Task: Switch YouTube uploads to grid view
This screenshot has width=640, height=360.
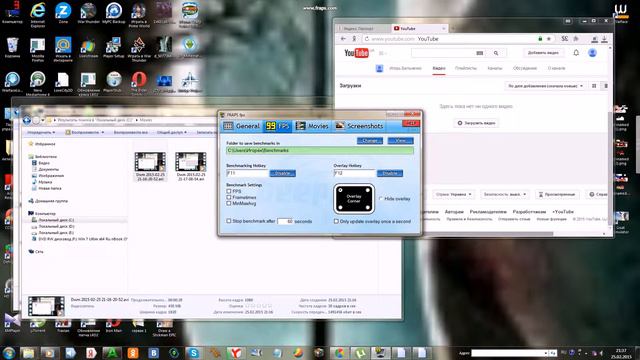Action: [594, 86]
